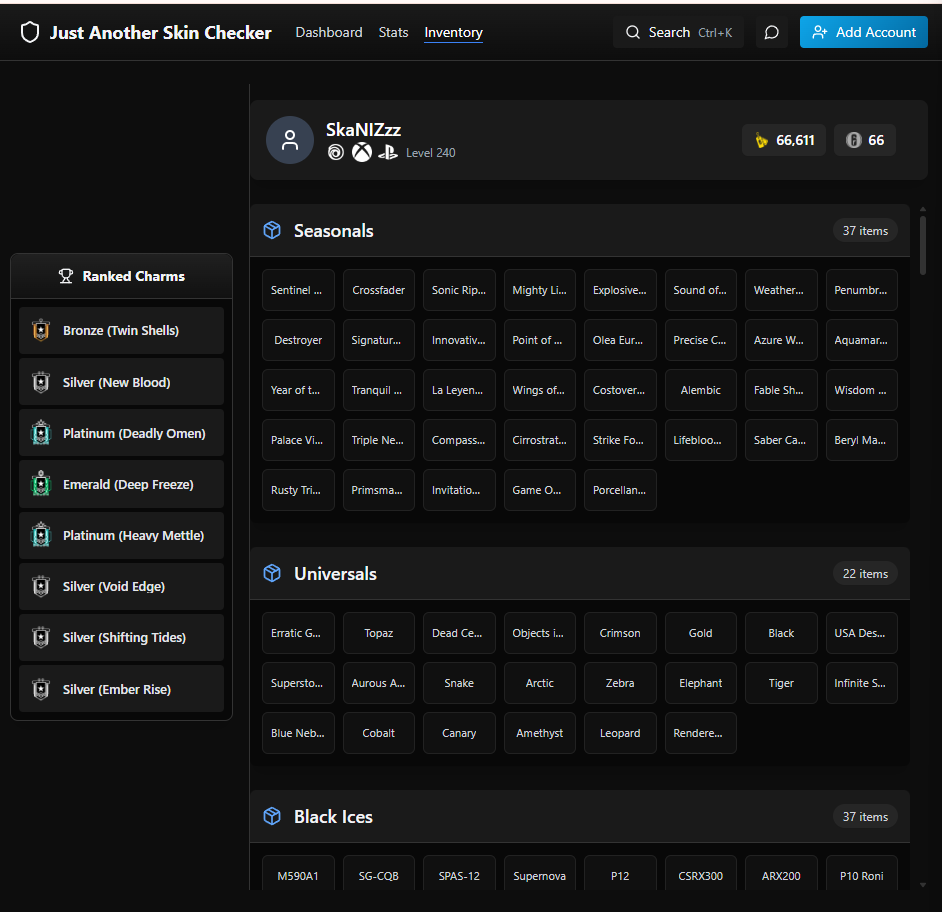Choose the Zebra universal skin
The width and height of the screenshot is (942, 912).
[620, 683]
